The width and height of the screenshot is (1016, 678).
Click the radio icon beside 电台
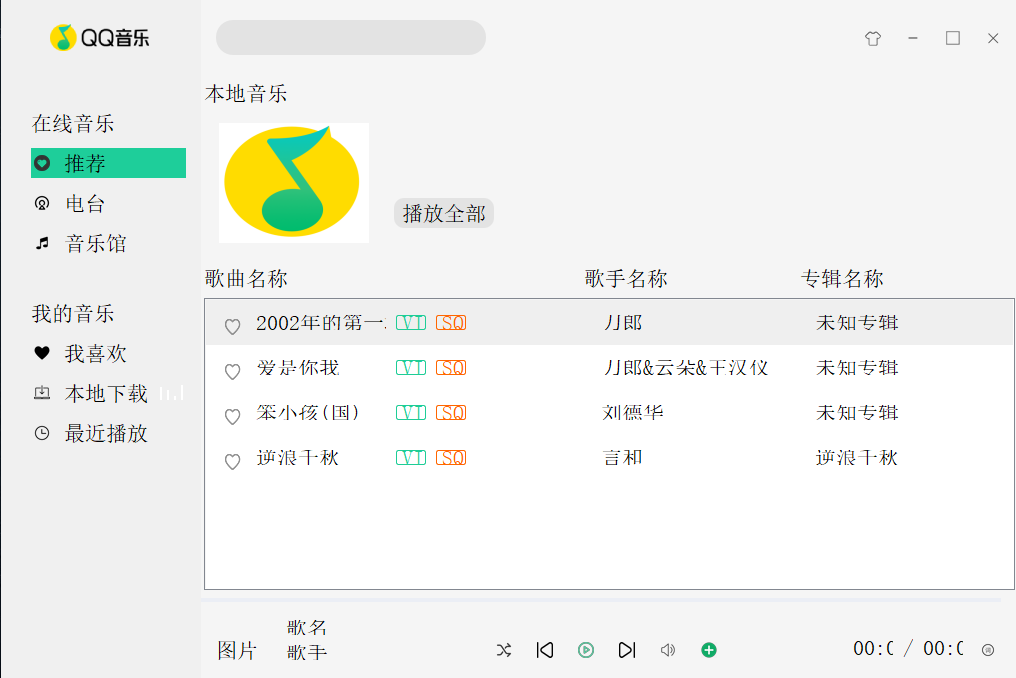(42, 204)
